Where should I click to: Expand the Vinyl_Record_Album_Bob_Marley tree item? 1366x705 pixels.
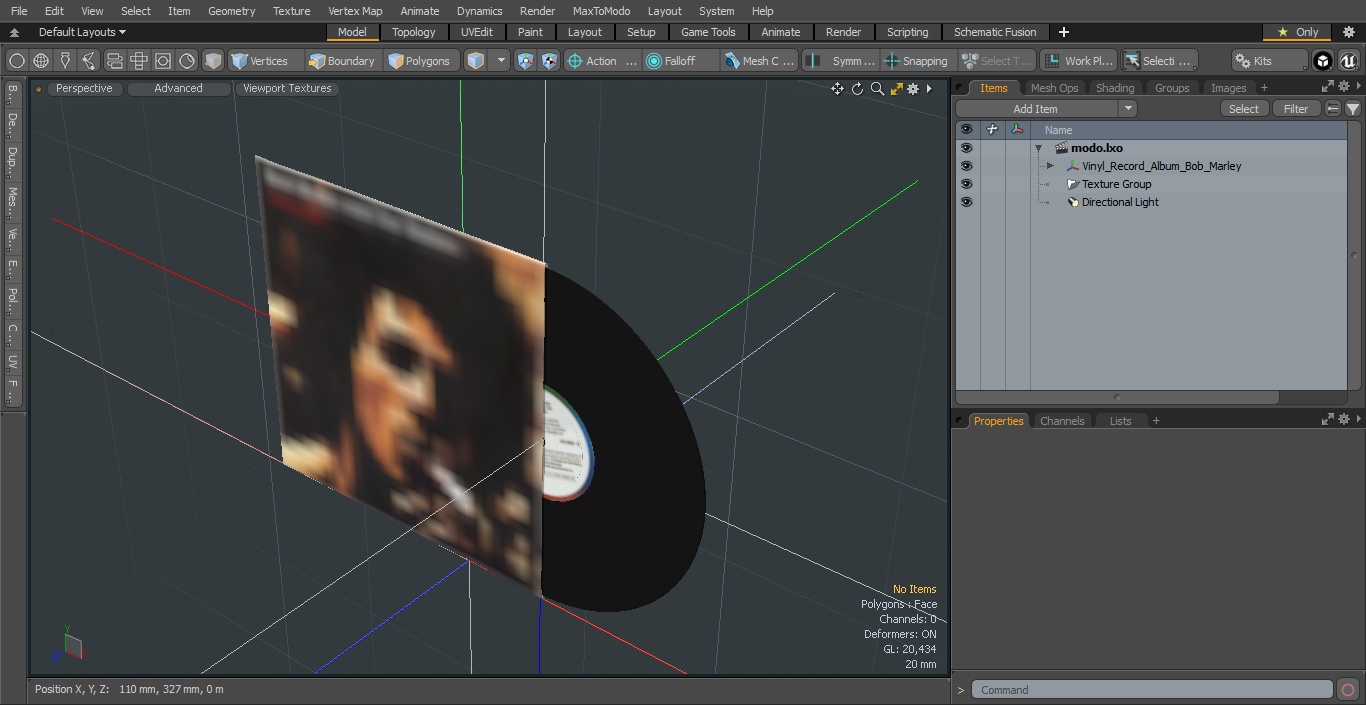point(1050,166)
